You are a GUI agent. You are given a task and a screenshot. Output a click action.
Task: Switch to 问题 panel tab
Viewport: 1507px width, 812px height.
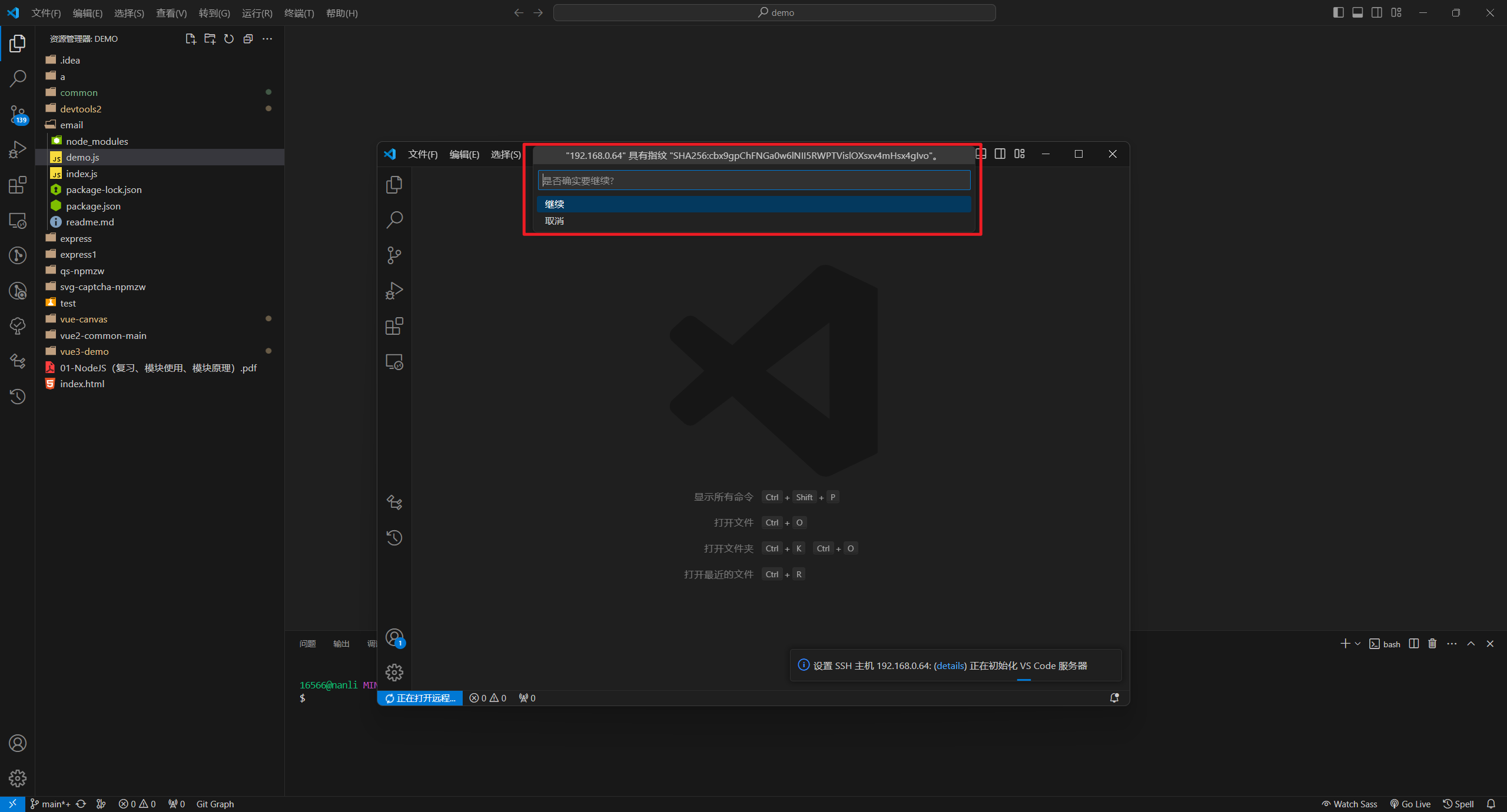(307, 644)
